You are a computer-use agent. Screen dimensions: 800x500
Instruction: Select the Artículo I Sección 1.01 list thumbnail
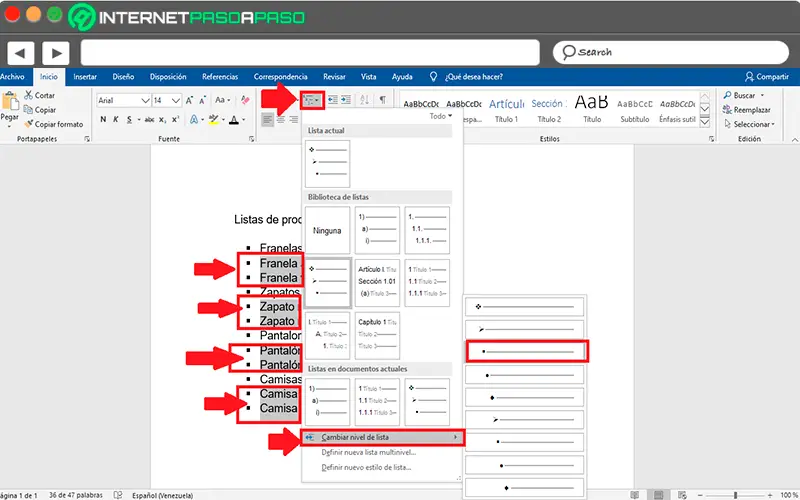click(377, 283)
